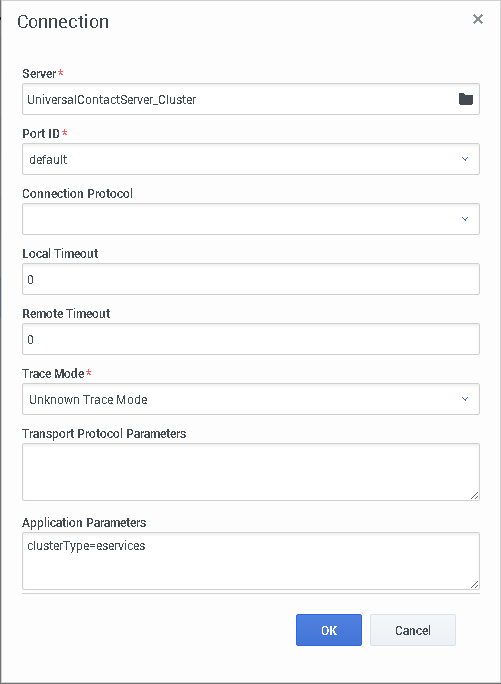Expand the Trace Mode dropdown arrow
501x684 pixels.
coord(465,399)
